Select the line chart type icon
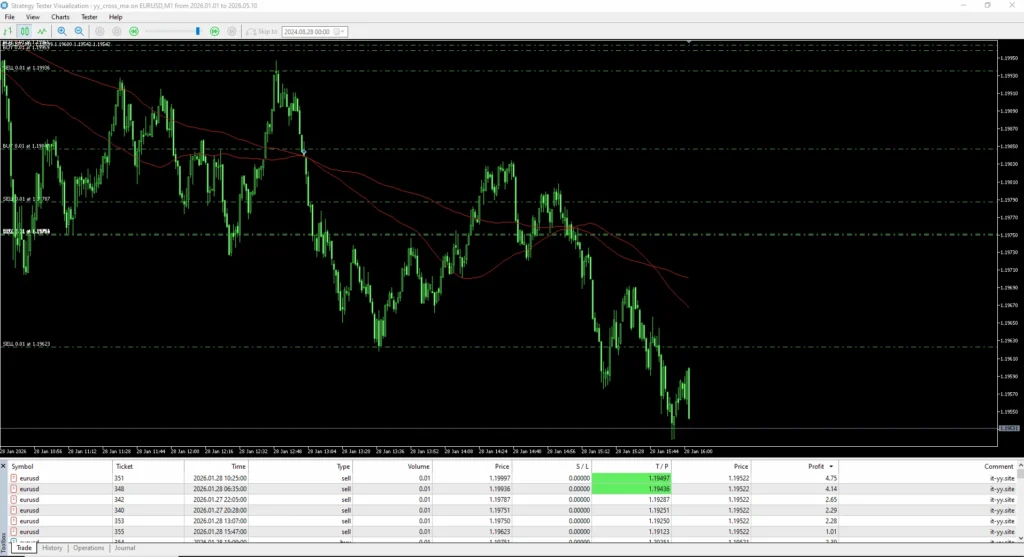The image size is (1024, 557). click(42, 31)
